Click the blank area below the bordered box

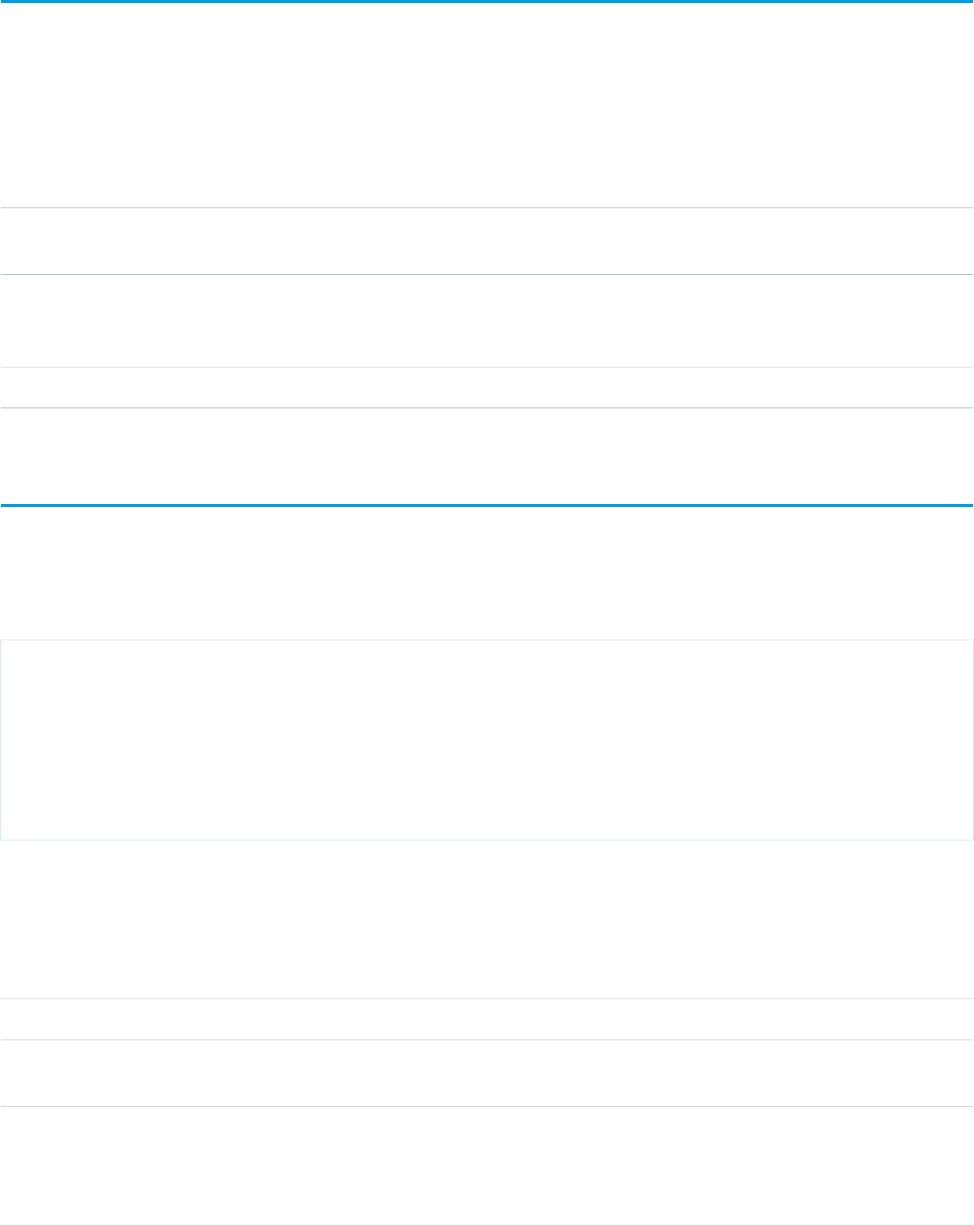[x=487, y=918]
